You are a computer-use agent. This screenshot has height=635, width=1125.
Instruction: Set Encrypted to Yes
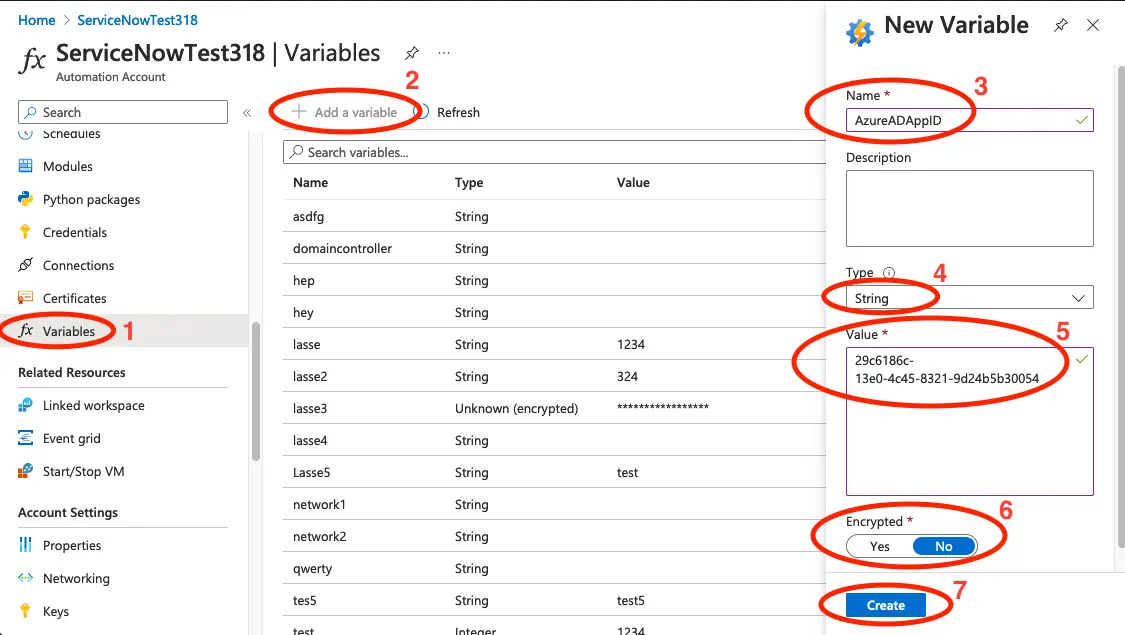[879, 546]
